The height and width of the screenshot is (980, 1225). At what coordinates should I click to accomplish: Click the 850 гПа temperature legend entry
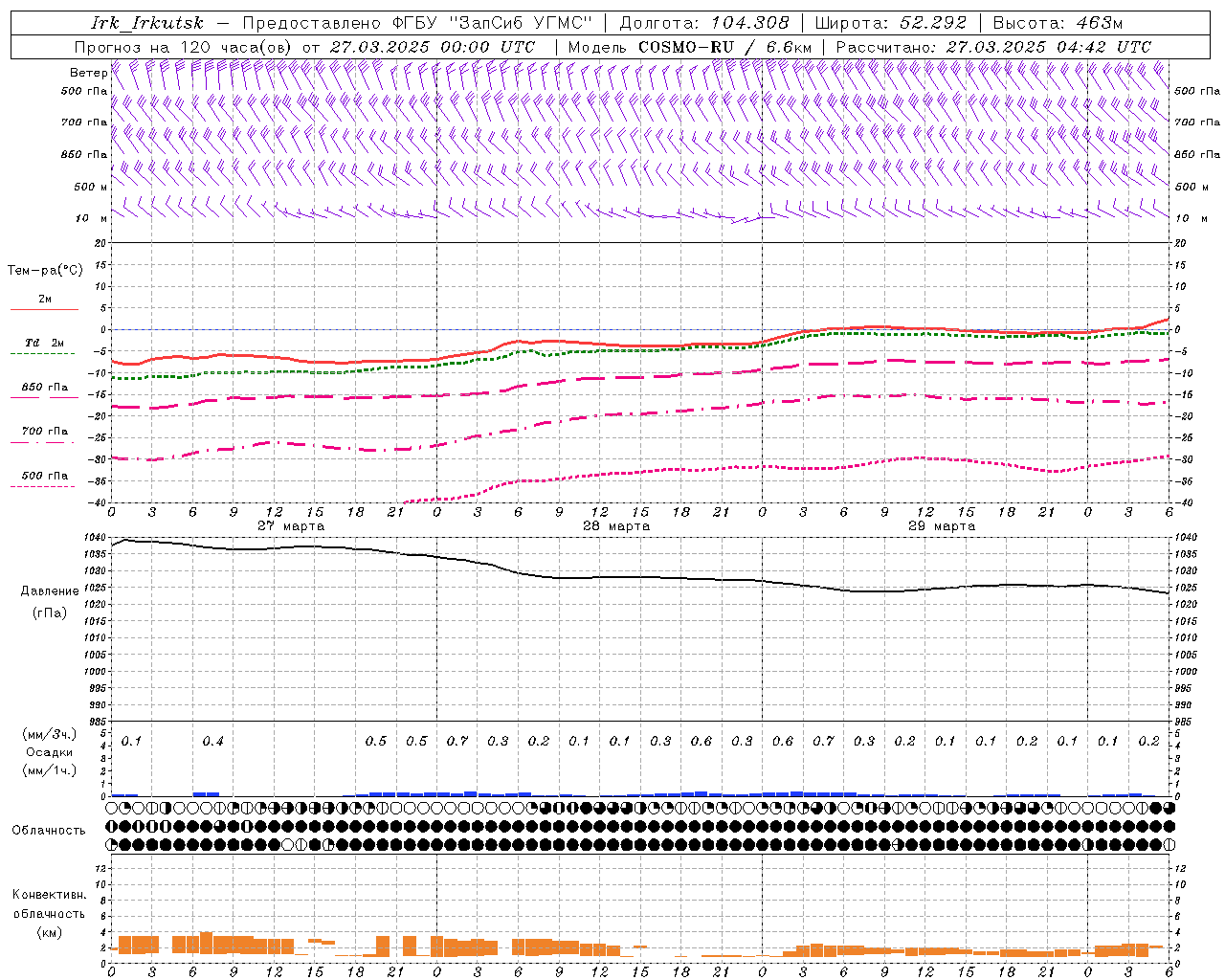pyautogui.click(x=44, y=388)
